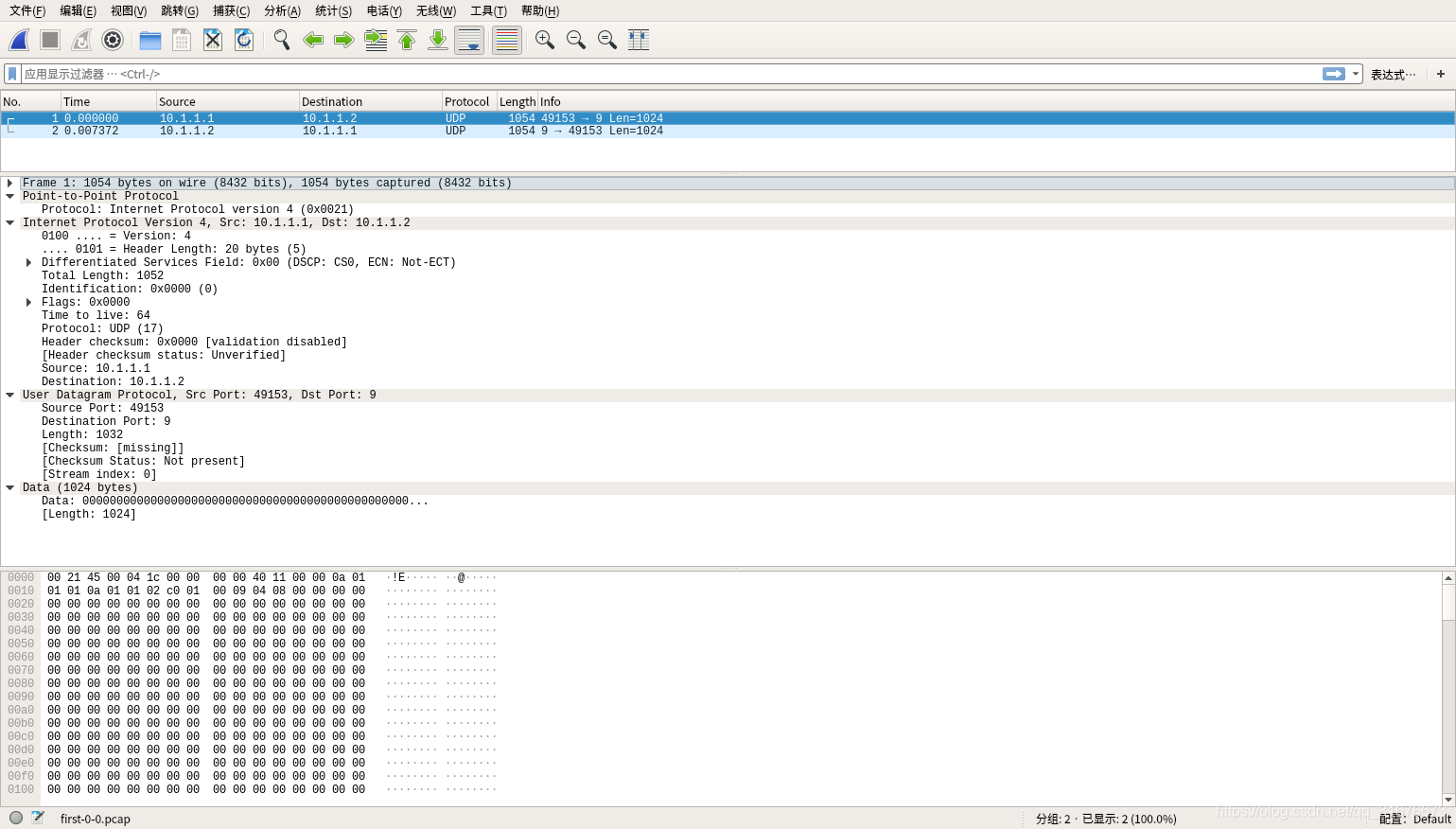Viewport: 1456px width, 829px height.
Task: Open the 编辑(E) menu
Action: [x=78, y=11]
